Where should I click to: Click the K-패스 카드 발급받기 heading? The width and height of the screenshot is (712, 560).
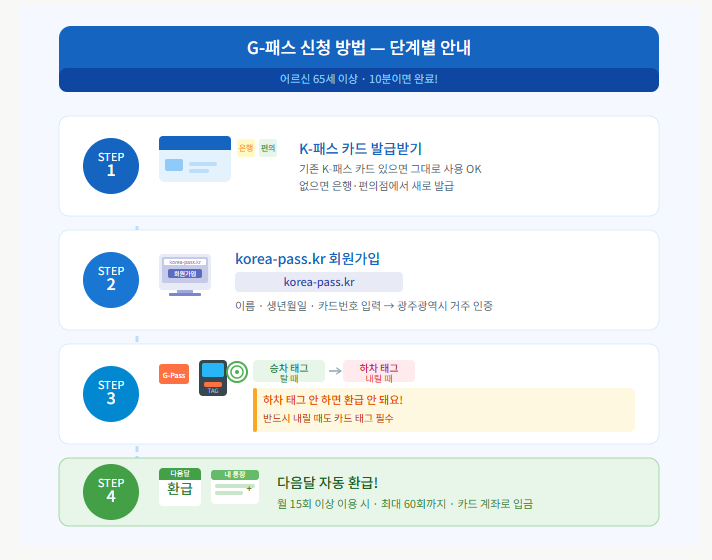(361, 149)
